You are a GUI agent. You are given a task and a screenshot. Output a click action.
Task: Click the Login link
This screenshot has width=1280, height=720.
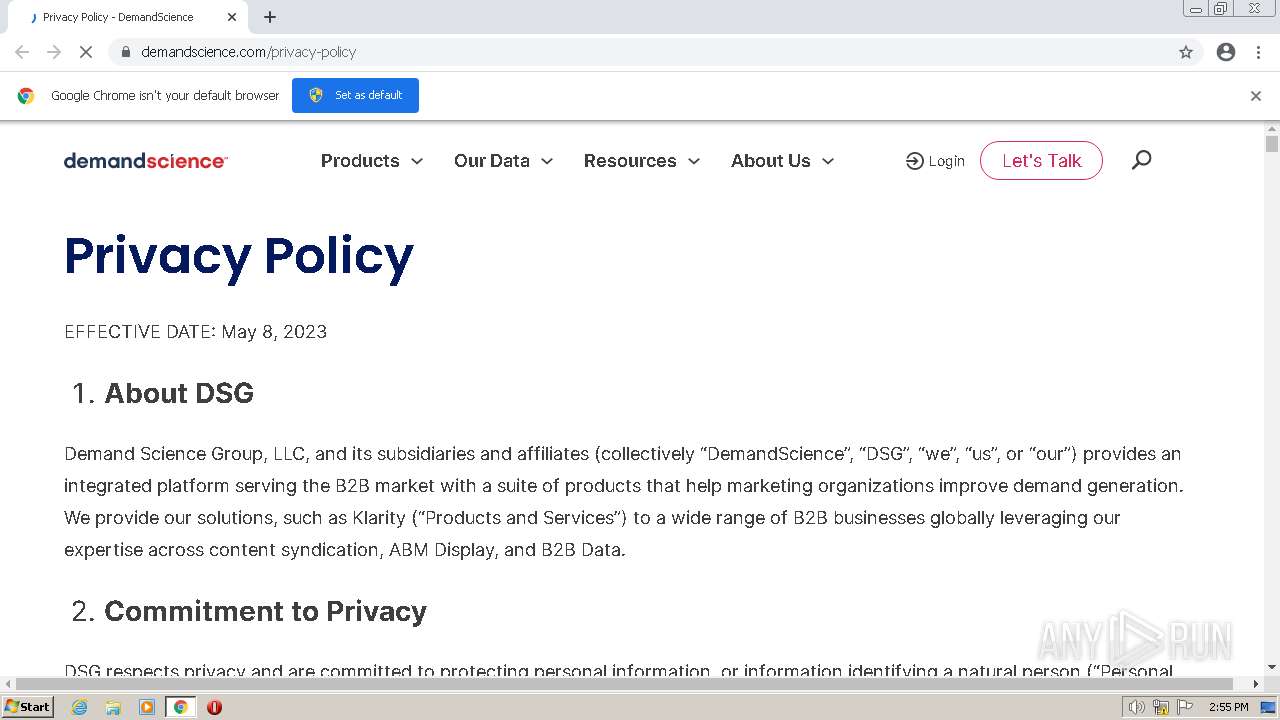click(935, 161)
